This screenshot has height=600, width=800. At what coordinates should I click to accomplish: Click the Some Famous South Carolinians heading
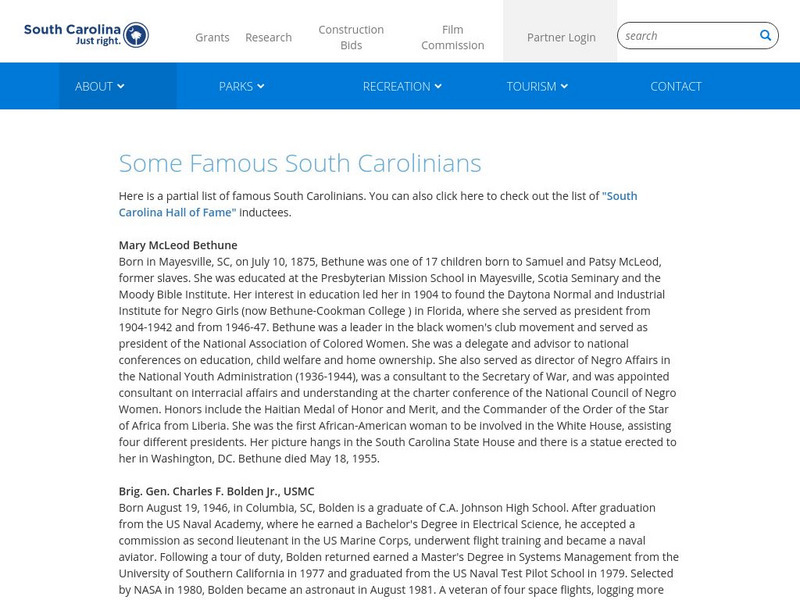point(299,162)
